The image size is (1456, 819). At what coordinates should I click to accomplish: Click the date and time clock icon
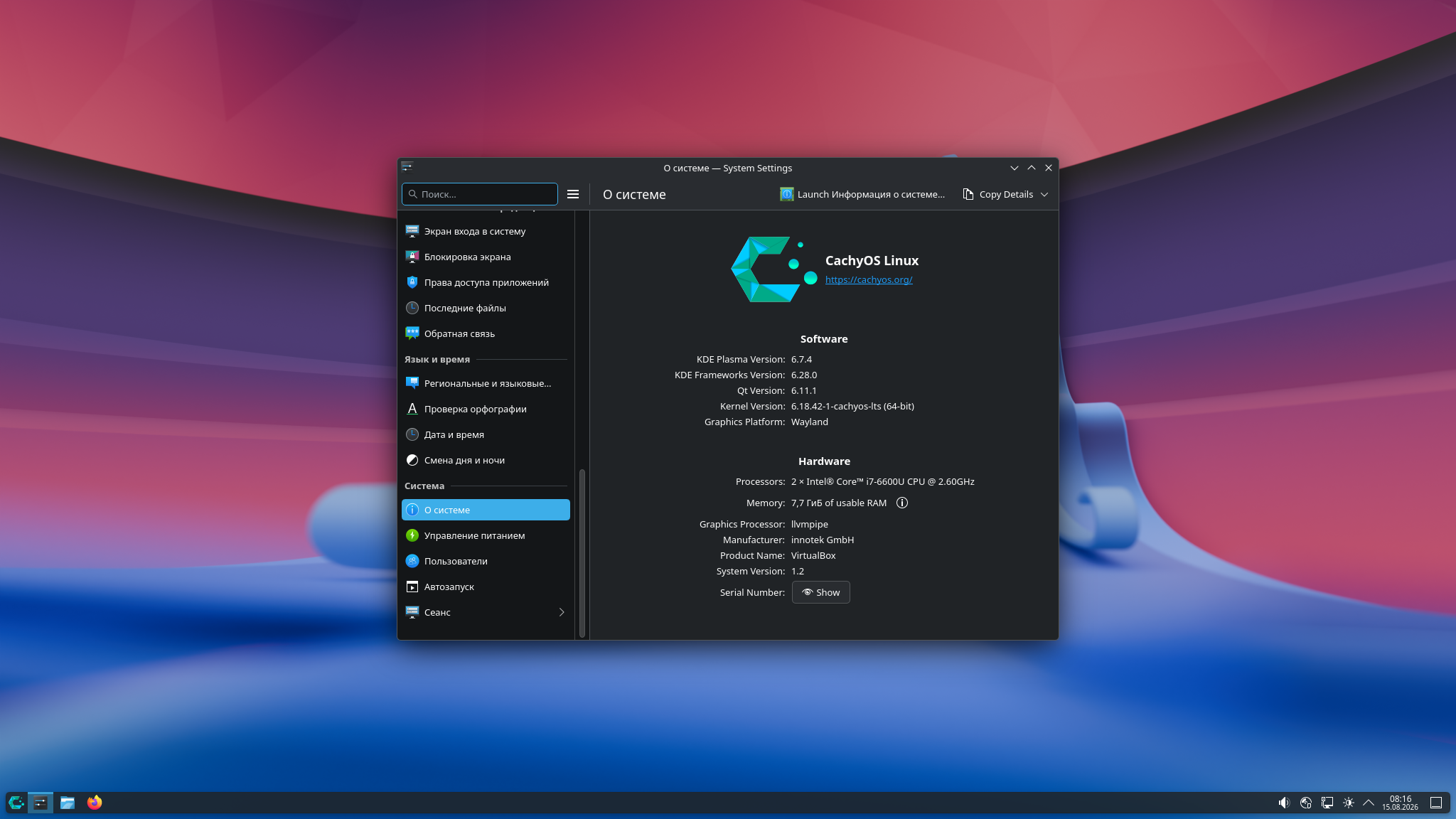tap(412, 434)
